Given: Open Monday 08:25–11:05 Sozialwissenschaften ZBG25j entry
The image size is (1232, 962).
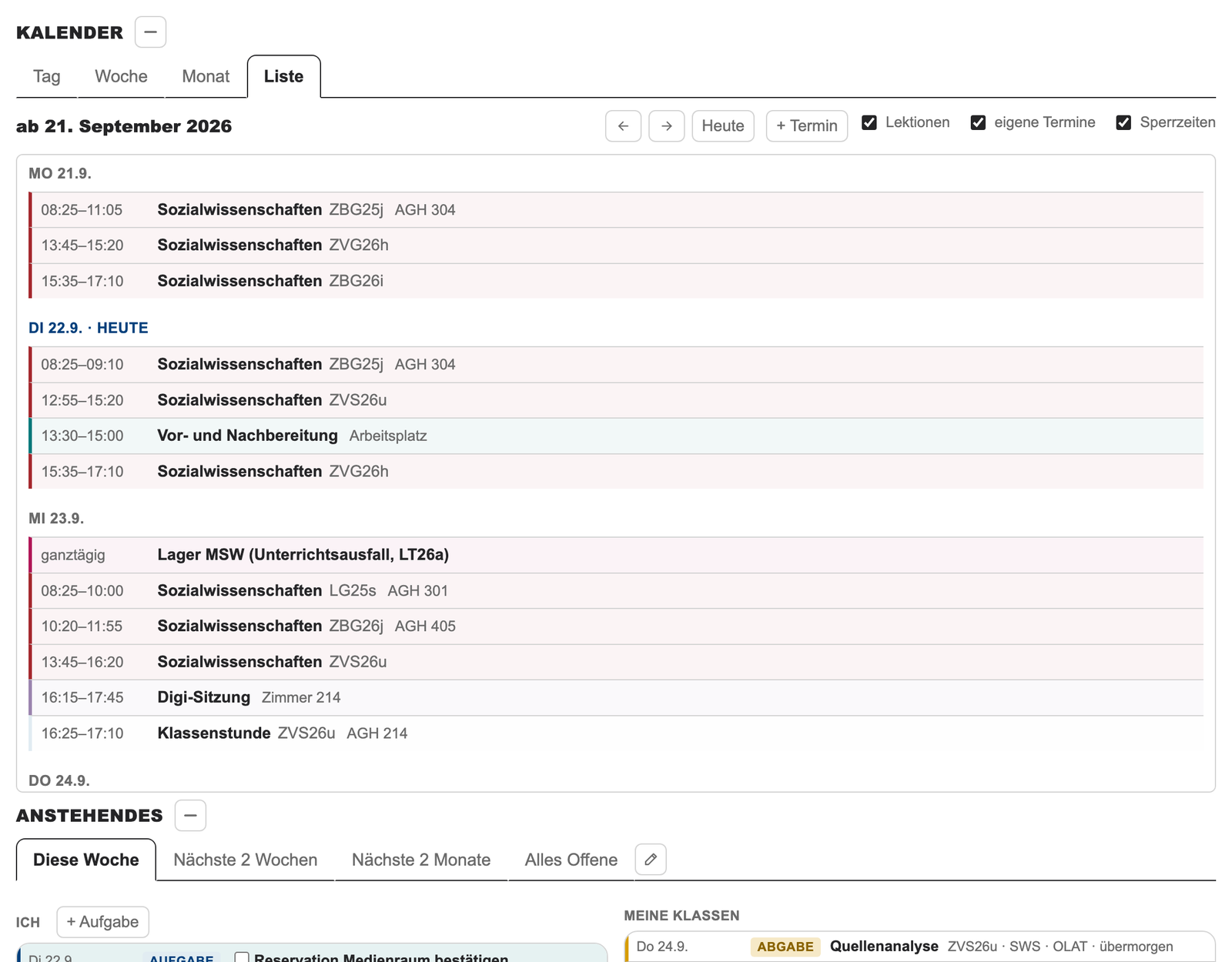Looking at the screenshot, I should pos(616,210).
